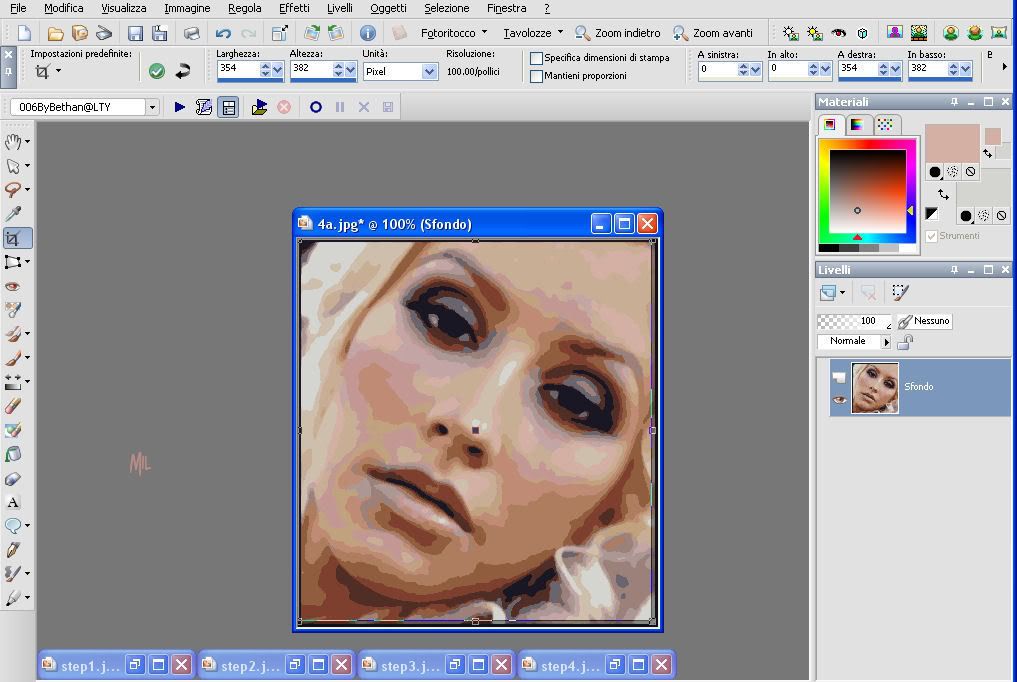Click the red-eye removal icon in the photo toolbar

pos(839,33)
